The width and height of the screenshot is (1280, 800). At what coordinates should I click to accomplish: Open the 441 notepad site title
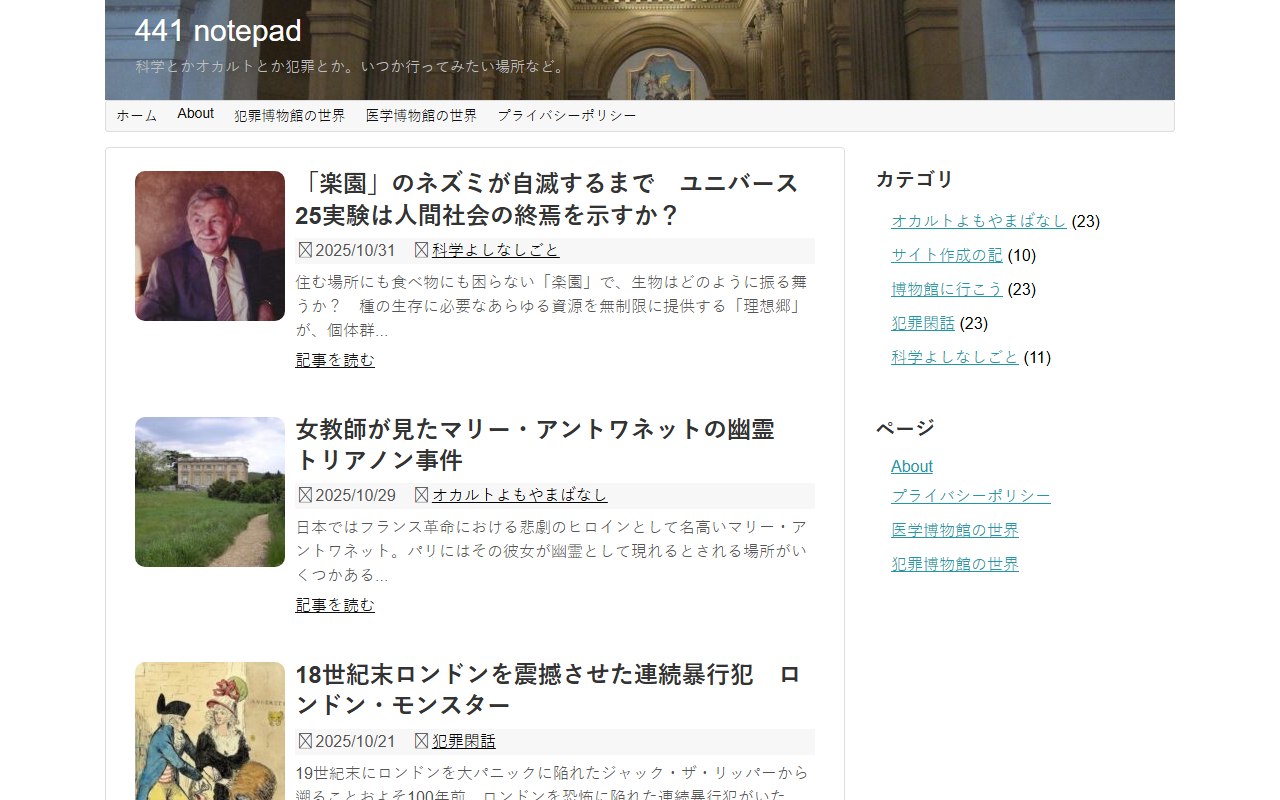(218, 31)
